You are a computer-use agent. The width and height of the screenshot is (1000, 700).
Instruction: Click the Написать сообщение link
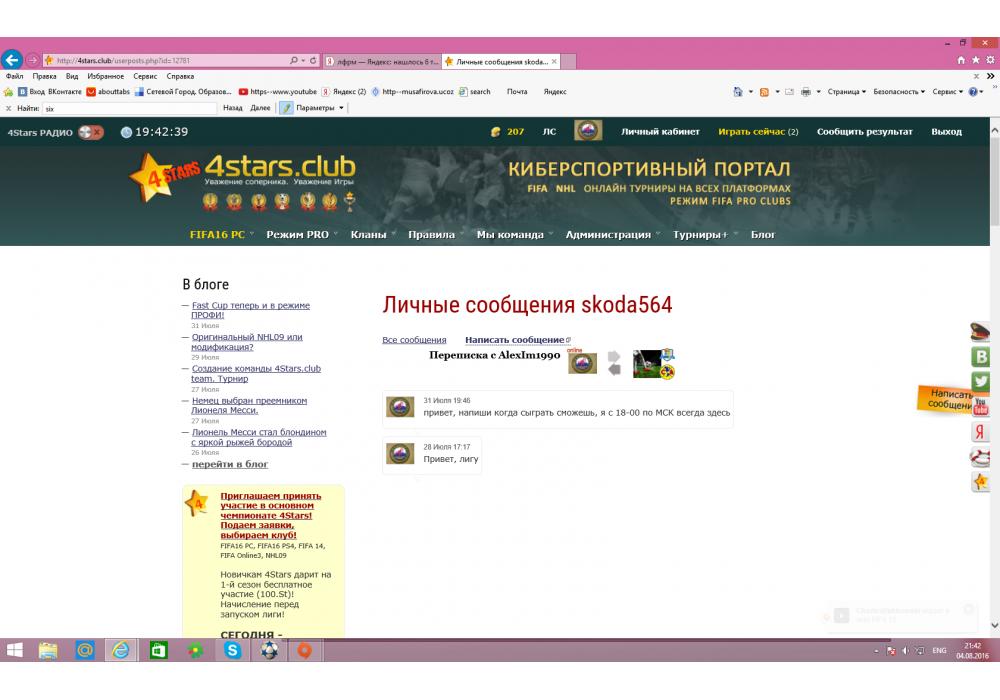tap(514, 340)
